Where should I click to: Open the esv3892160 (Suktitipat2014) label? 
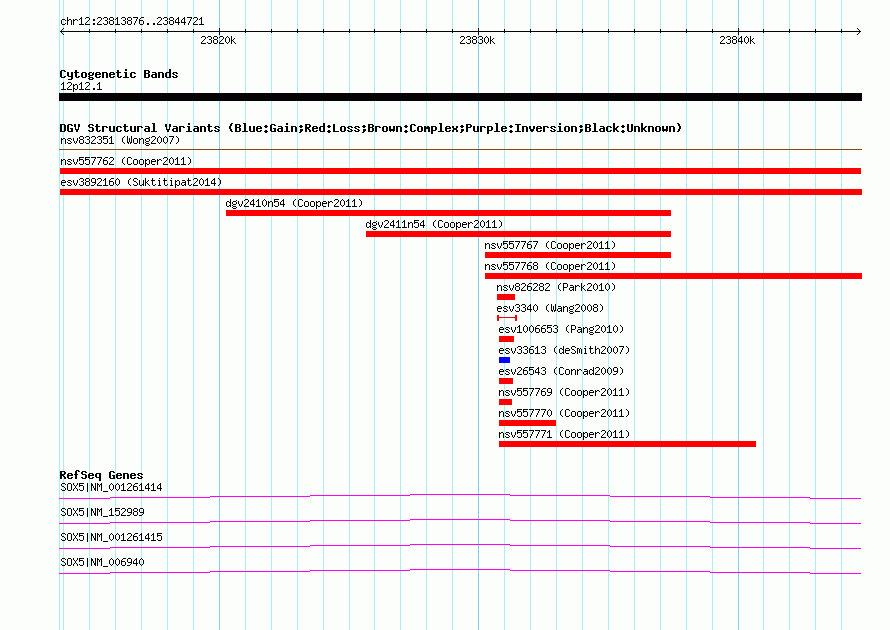[141, 182]
